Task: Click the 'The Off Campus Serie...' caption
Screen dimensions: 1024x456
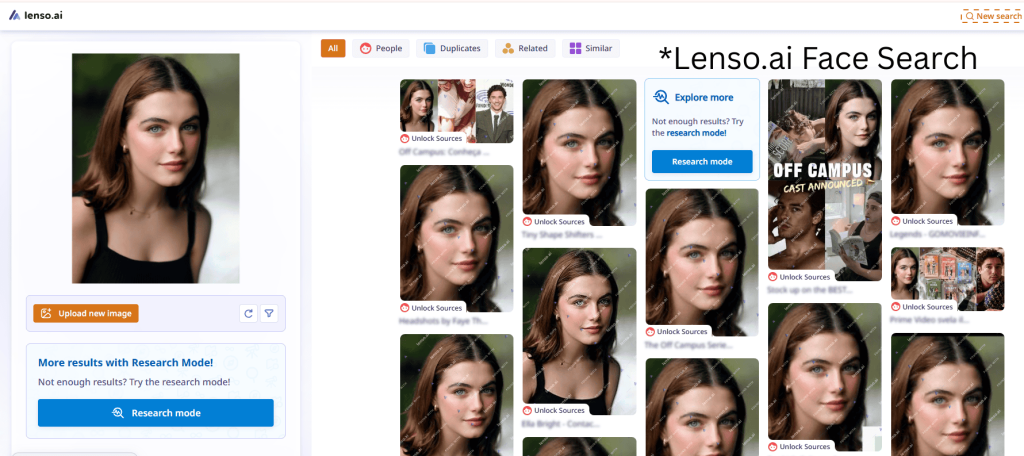Action: [x=689, y=344]
